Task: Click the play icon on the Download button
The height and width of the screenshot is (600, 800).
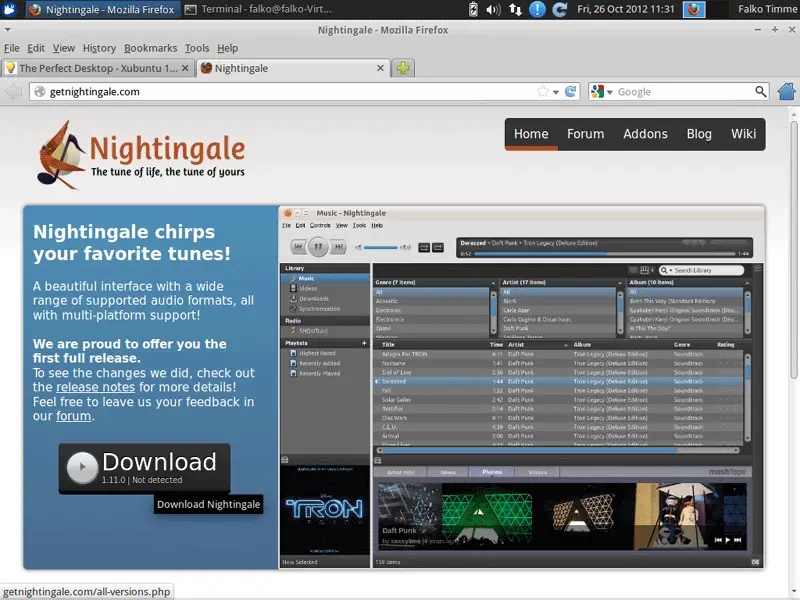Action: [82, 467]
